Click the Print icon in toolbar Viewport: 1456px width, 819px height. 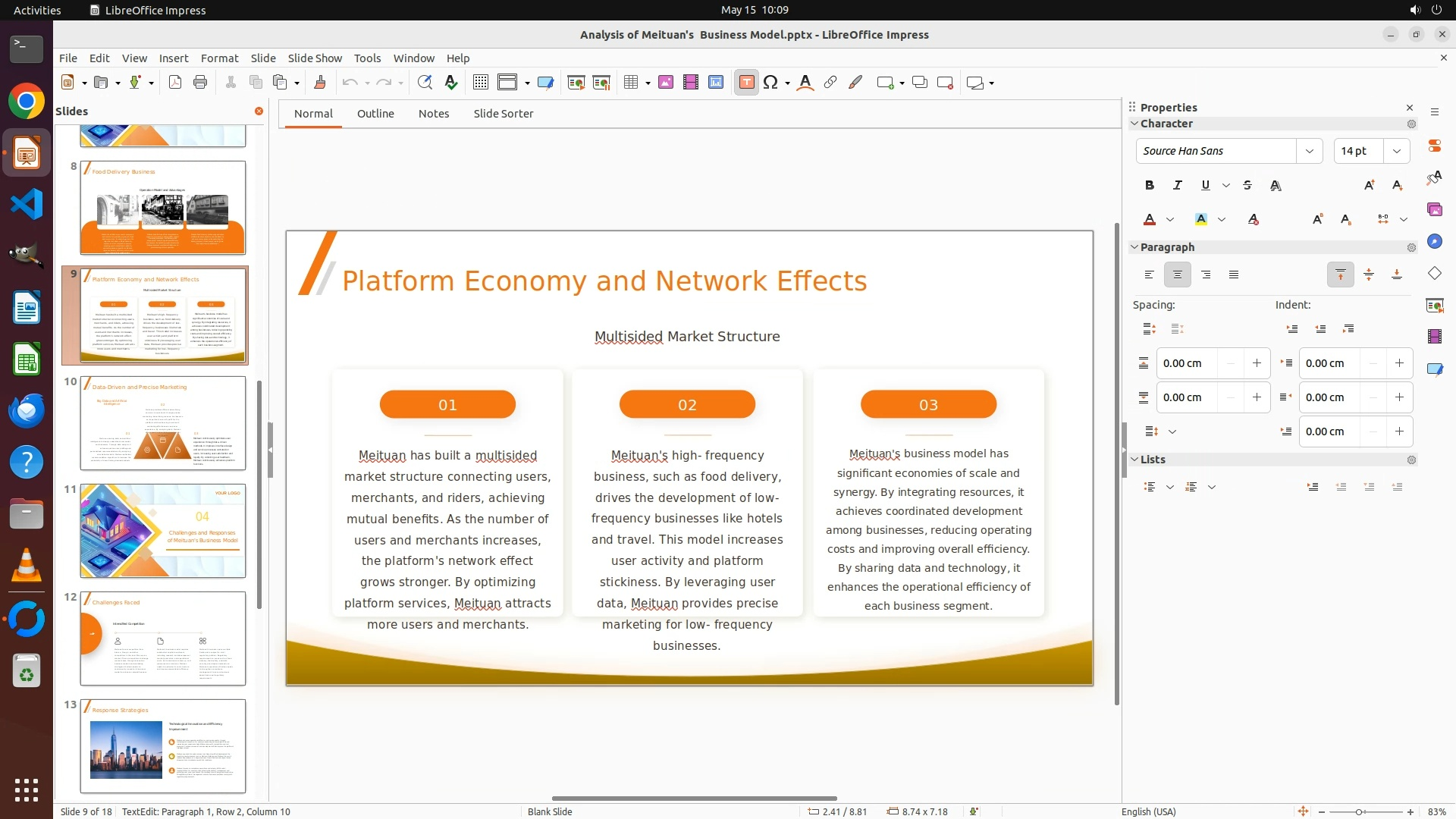(200, 83)
